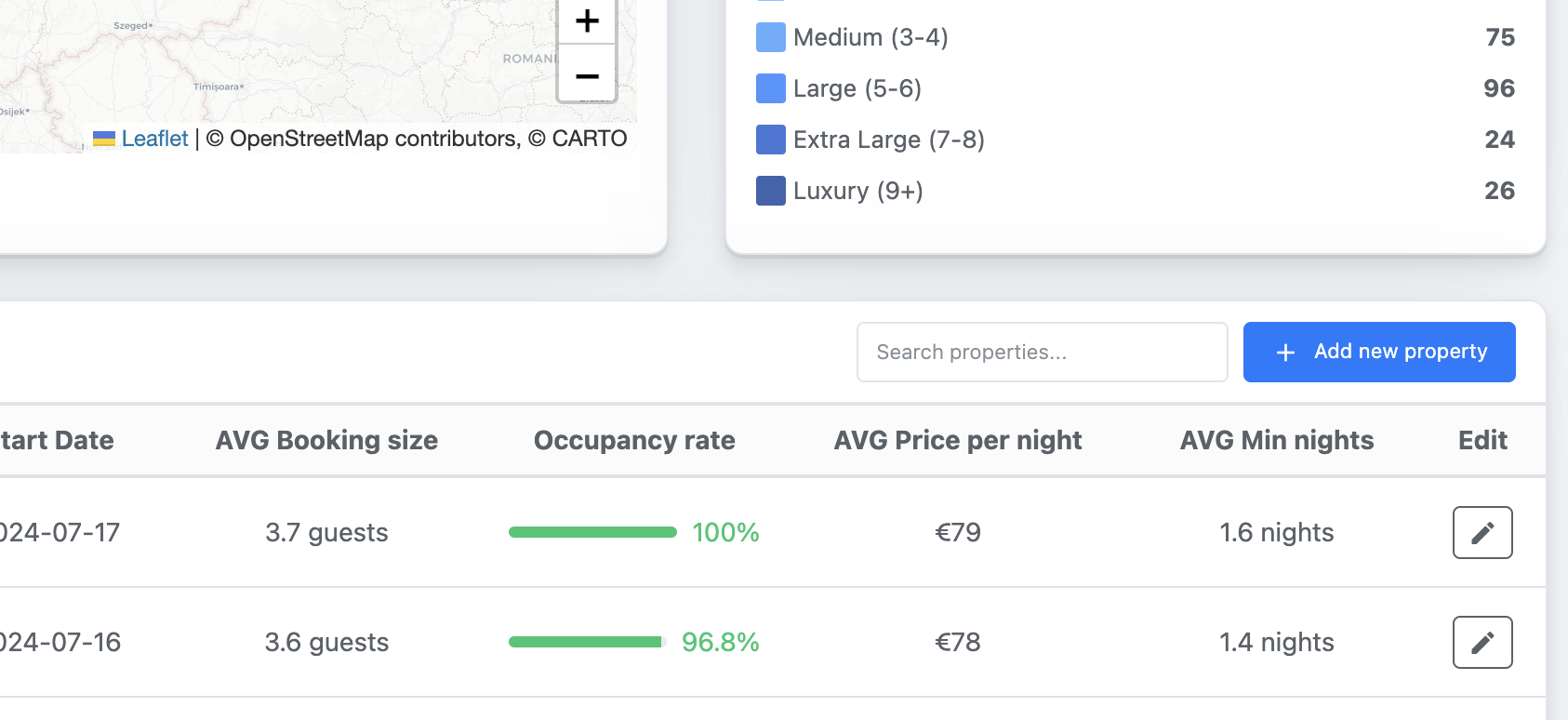1568x720 pixels.
Task: Click the Medium (3-4) color swatch
Action: [770, 37]
